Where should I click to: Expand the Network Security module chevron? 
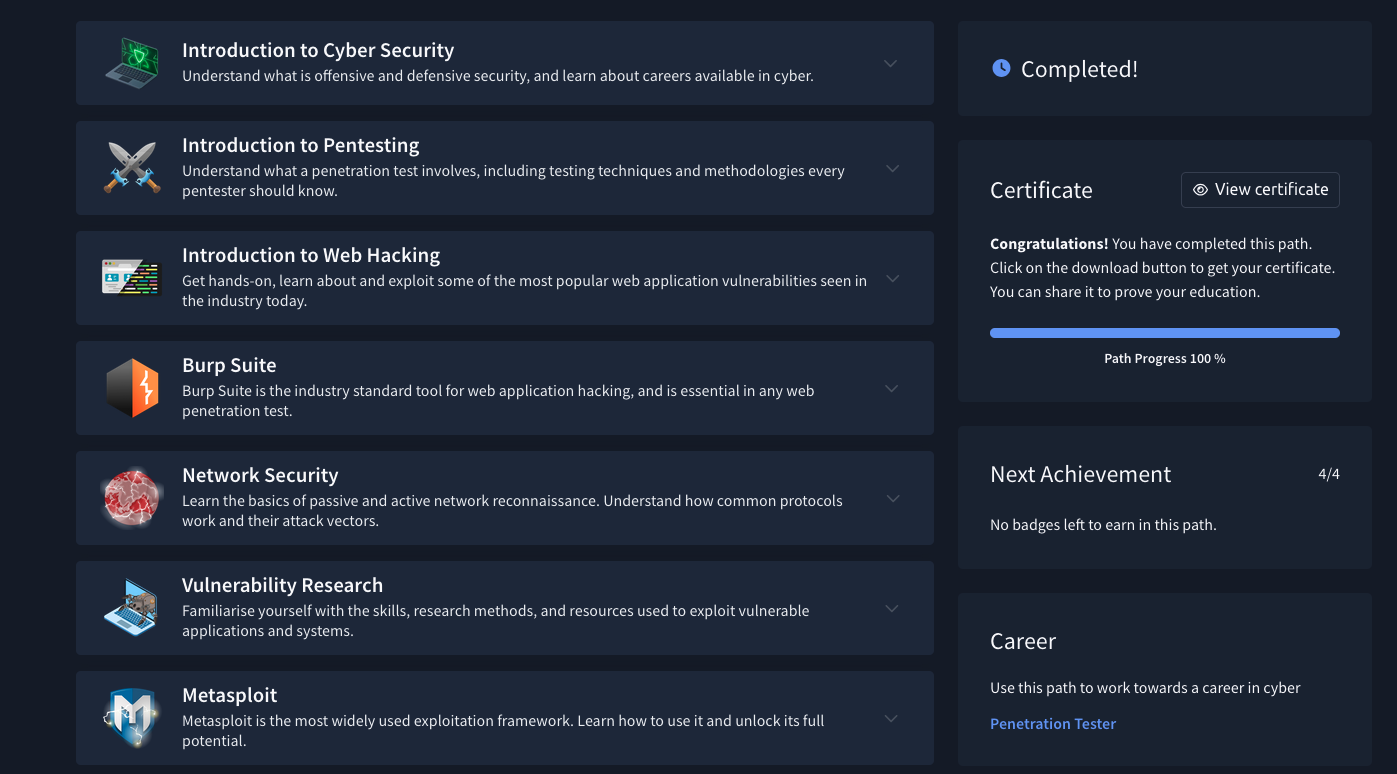[893, 498]
